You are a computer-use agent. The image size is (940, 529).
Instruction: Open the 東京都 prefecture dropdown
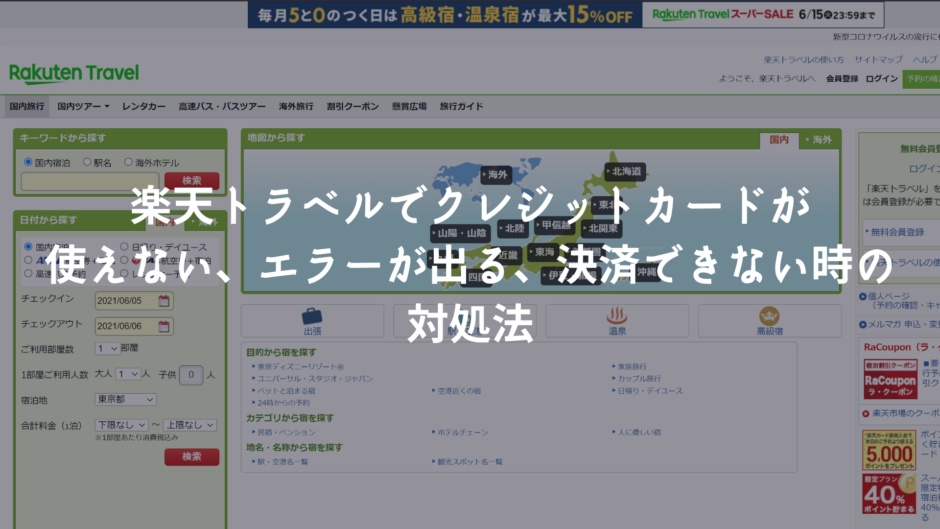125,399
